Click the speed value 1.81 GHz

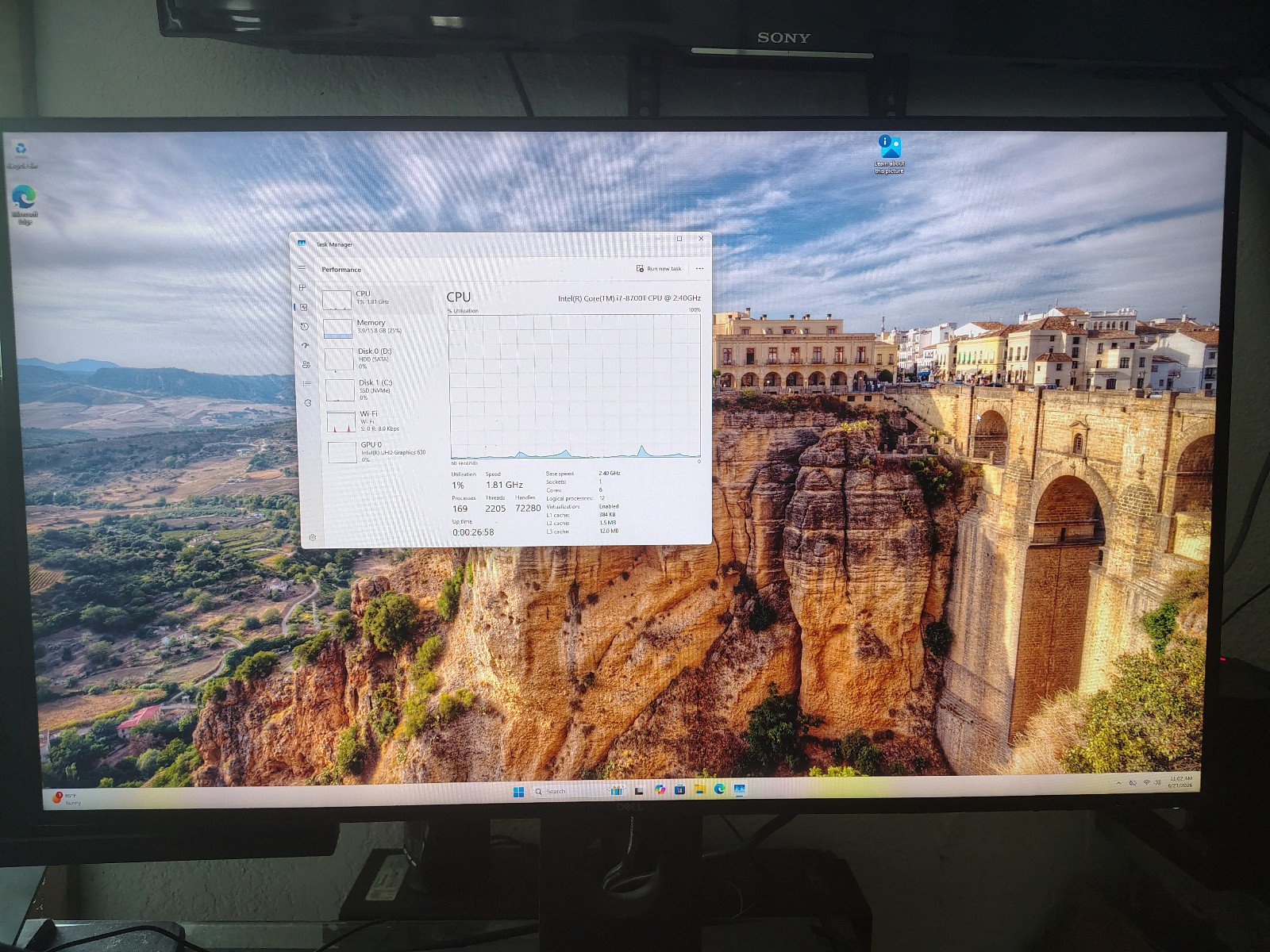tap(505, 485)
